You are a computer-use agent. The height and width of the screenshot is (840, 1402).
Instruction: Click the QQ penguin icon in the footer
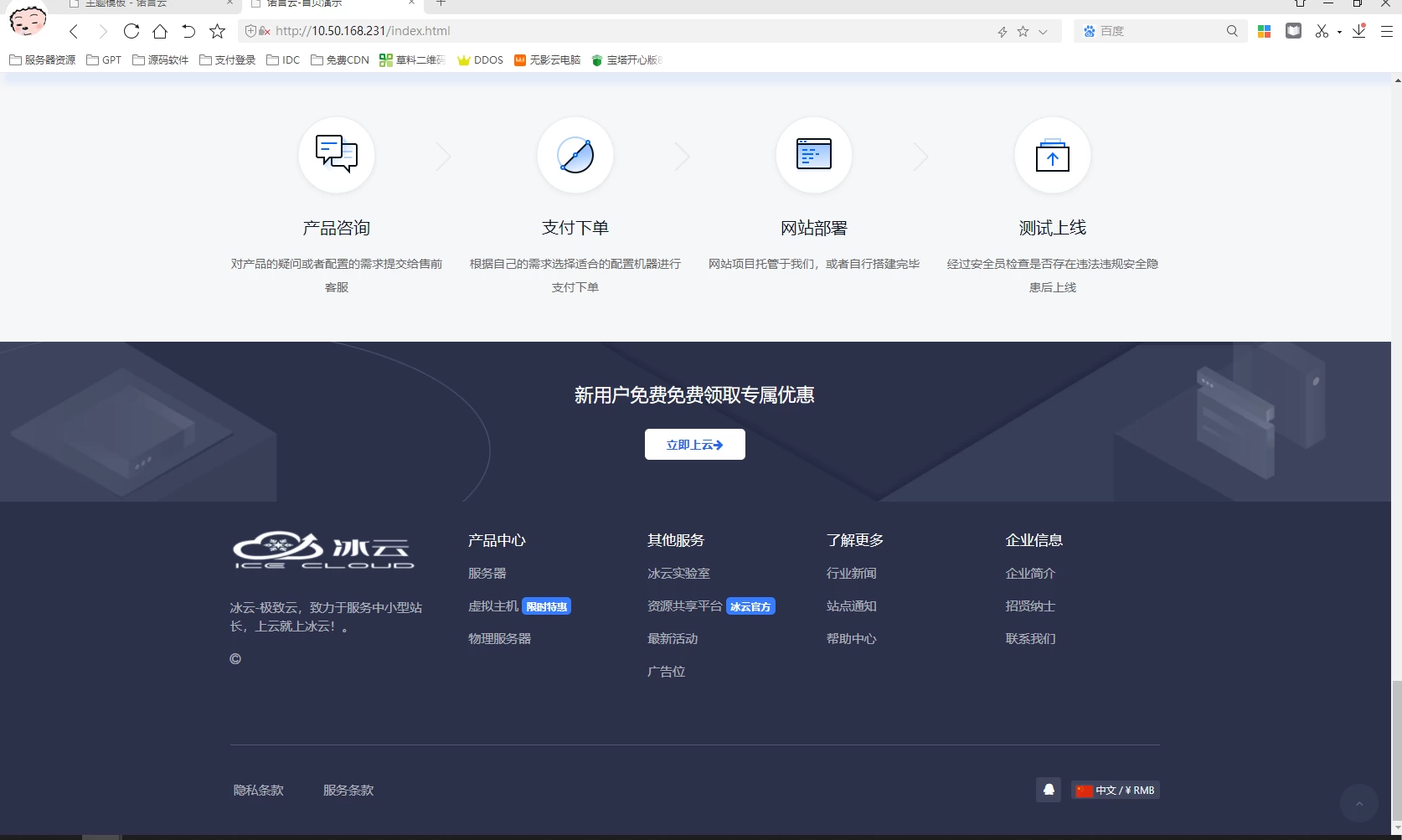1048,789
